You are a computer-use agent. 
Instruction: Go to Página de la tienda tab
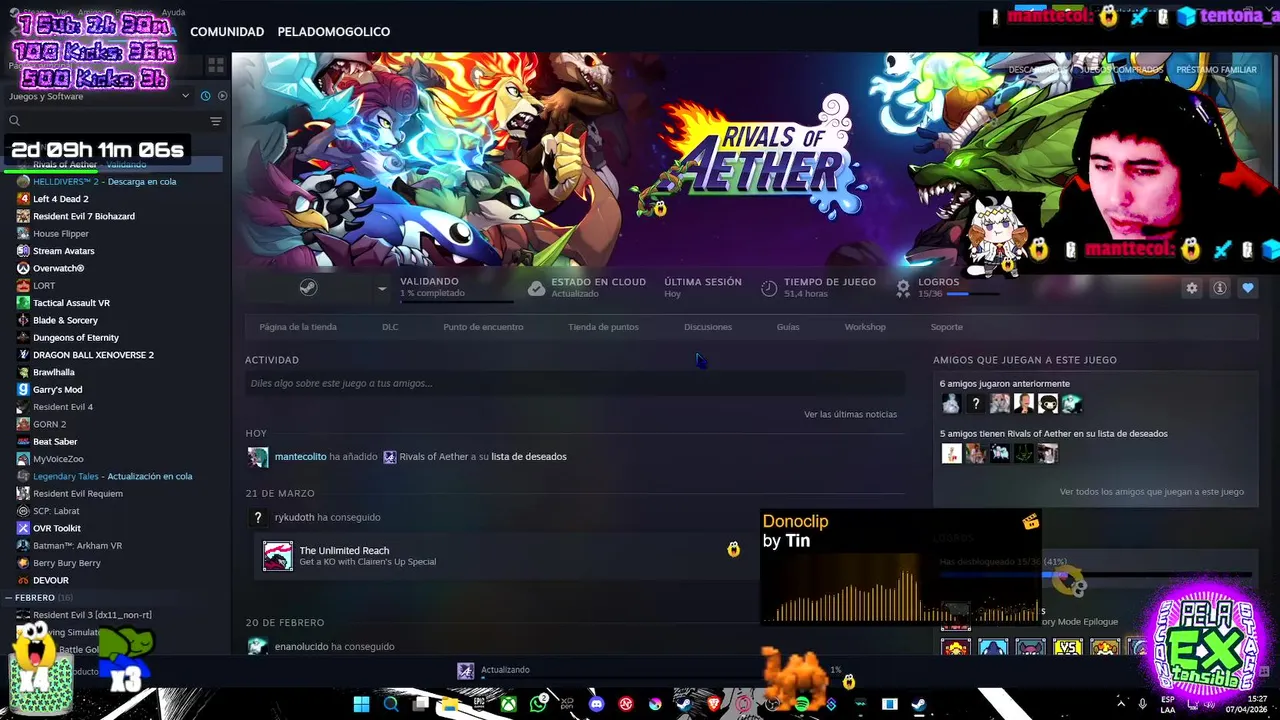[298, 327]
